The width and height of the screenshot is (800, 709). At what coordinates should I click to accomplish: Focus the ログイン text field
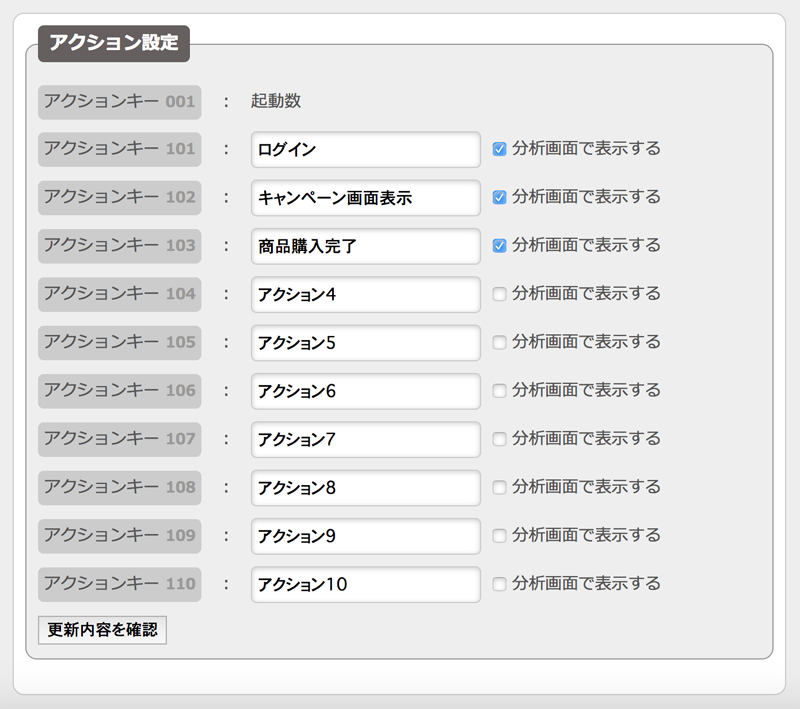pos(366,149)
